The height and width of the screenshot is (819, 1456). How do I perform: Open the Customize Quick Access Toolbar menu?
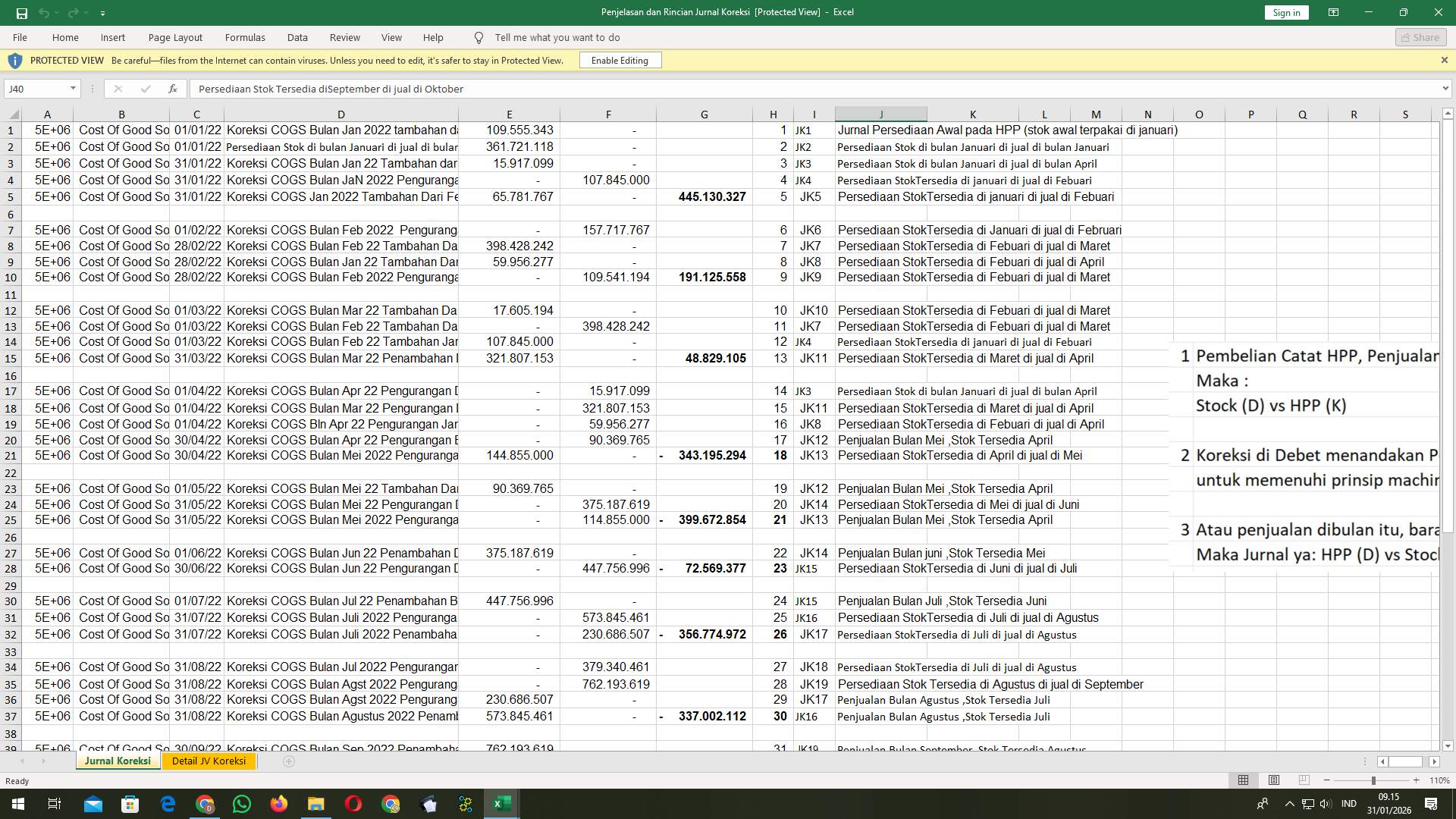[x=103, y=13]
